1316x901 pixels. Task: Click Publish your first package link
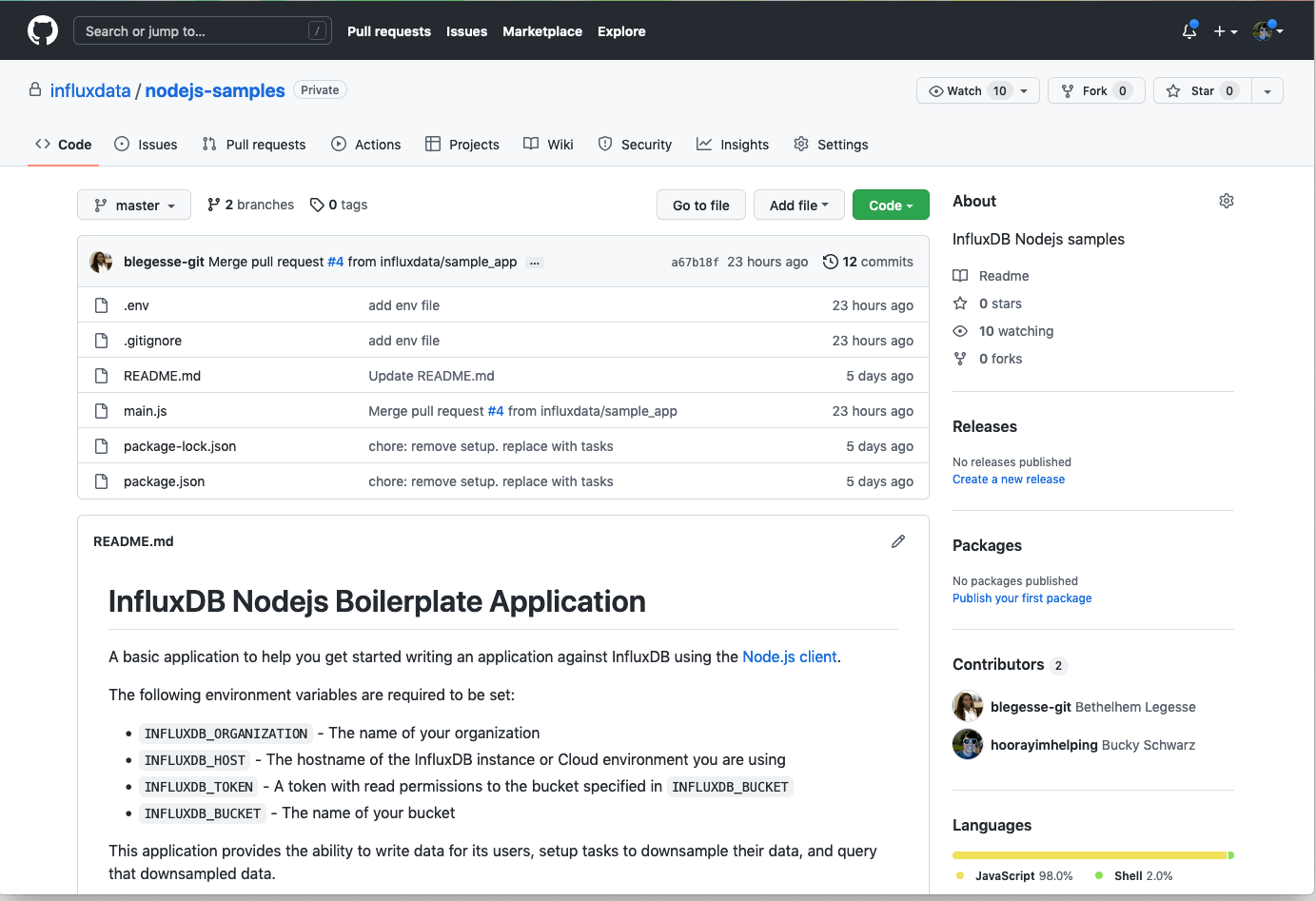[1022, 598]
